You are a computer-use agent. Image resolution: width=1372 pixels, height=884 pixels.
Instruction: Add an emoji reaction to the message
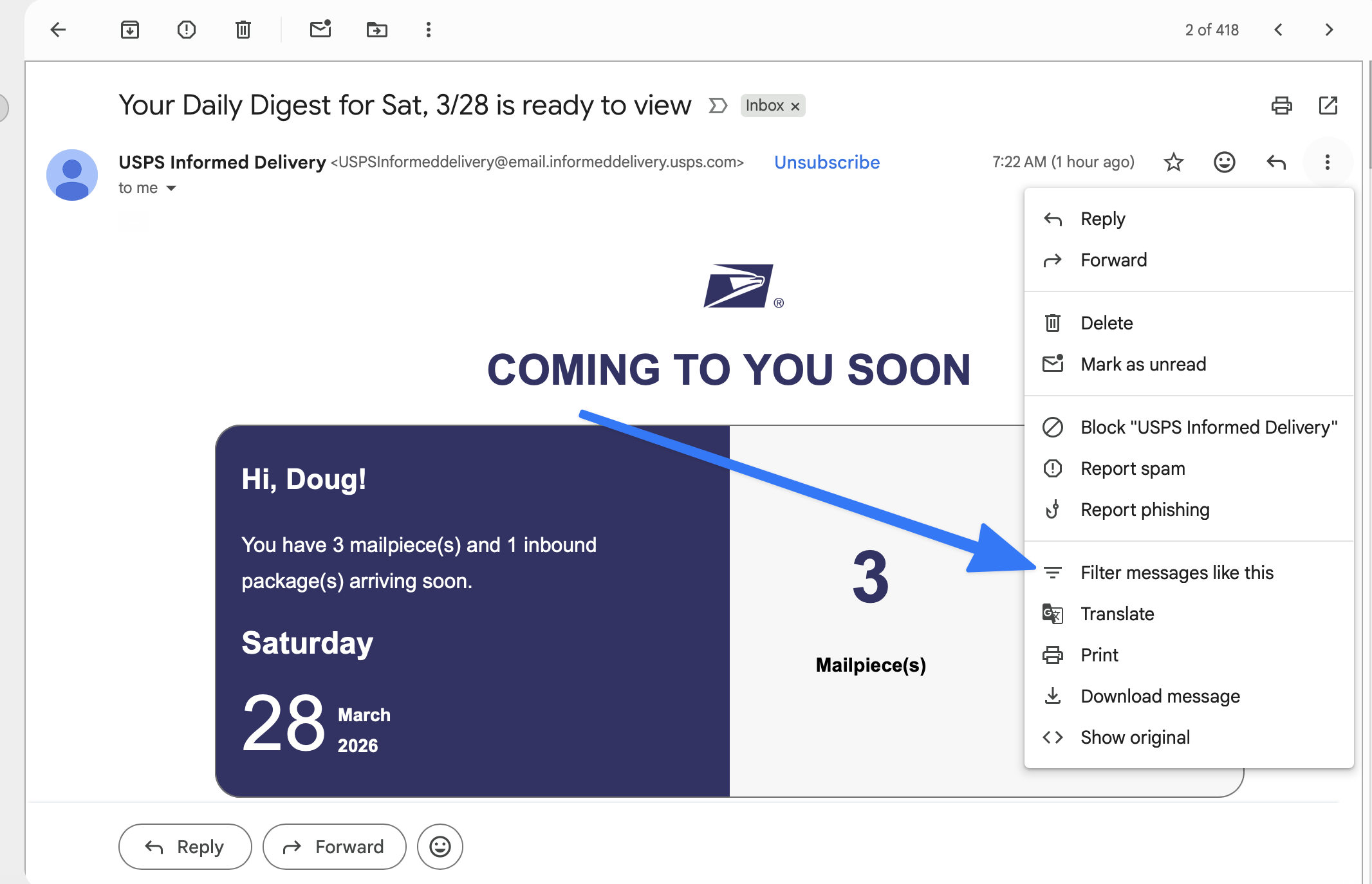(1225, 162)
